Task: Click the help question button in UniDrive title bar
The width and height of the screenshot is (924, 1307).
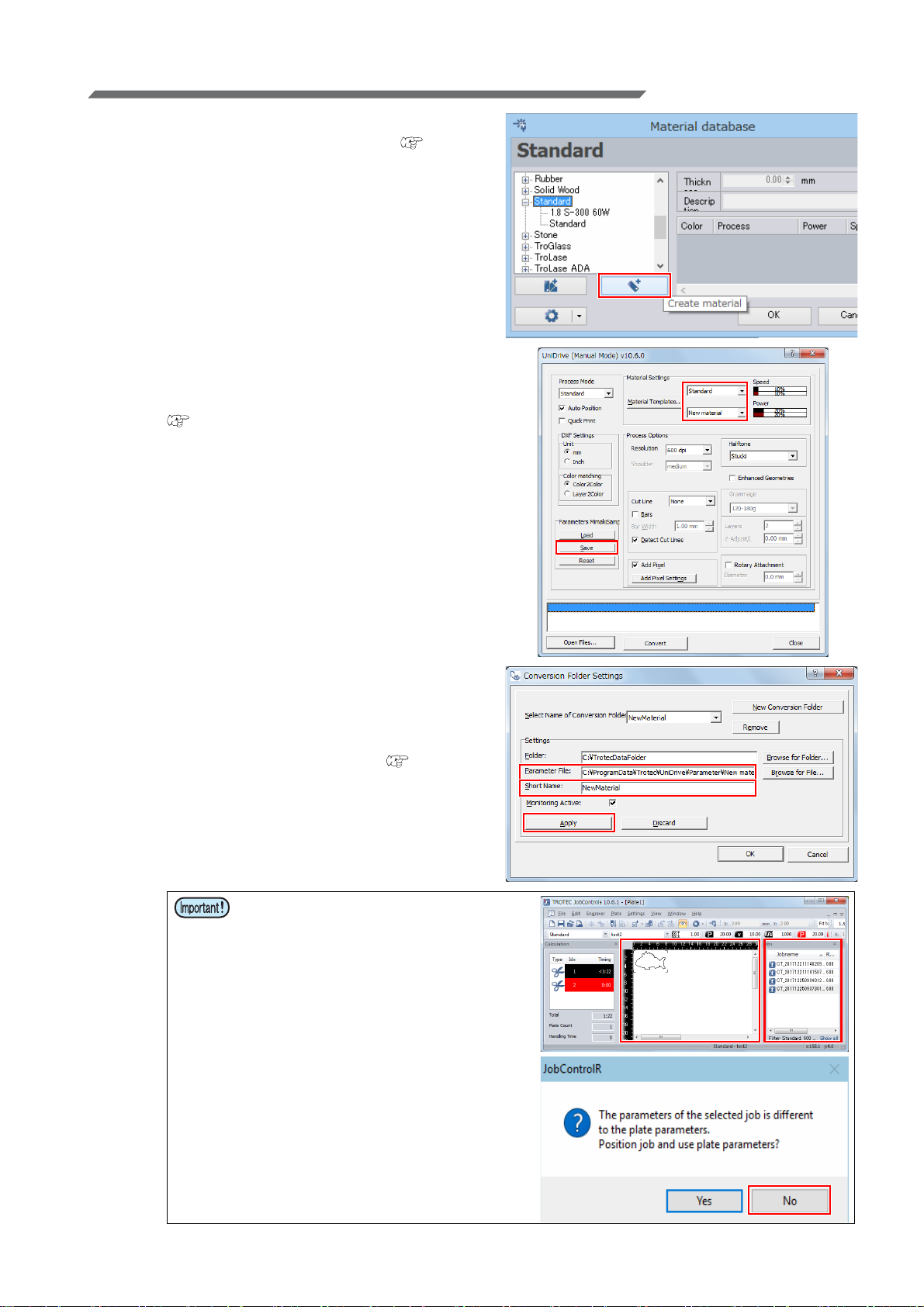Action: pos(792,354)
